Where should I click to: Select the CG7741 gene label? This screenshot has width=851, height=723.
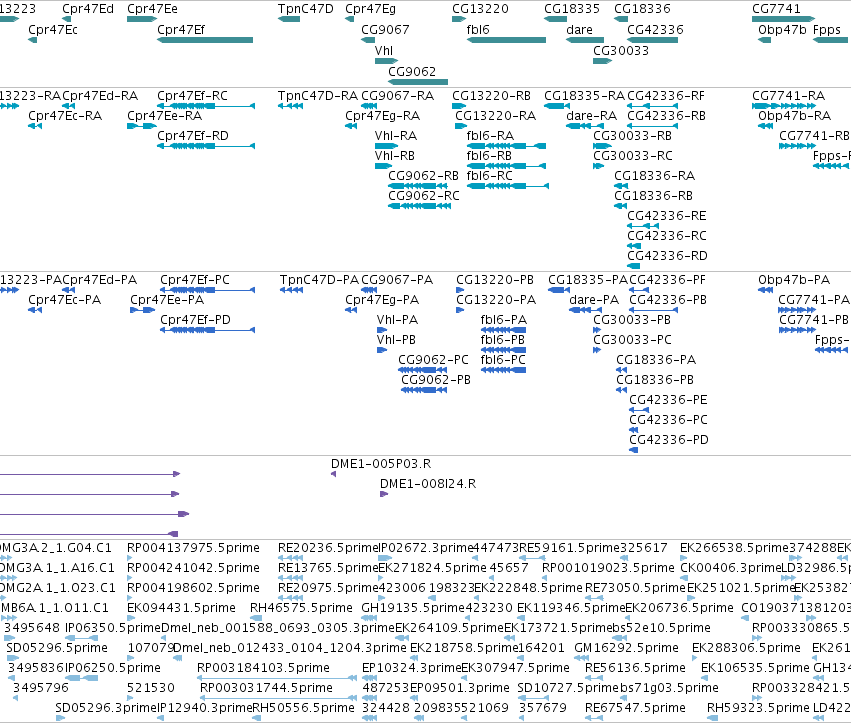point(776,9)
